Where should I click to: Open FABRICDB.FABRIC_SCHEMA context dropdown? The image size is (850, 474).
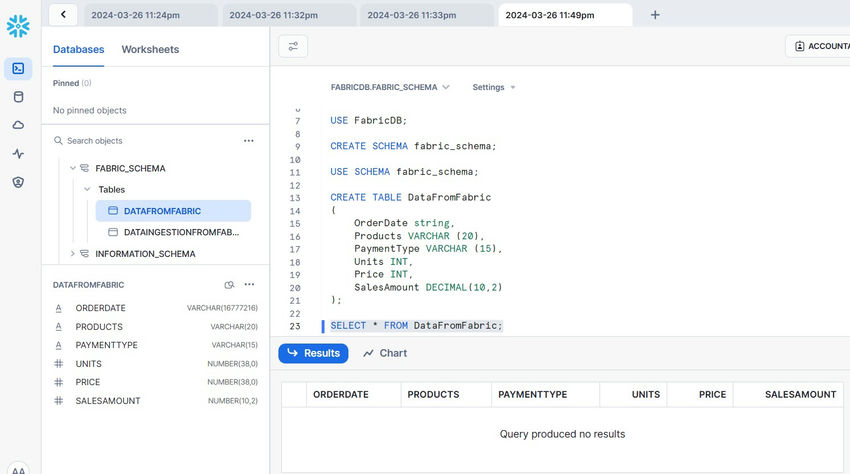point(390,87)
